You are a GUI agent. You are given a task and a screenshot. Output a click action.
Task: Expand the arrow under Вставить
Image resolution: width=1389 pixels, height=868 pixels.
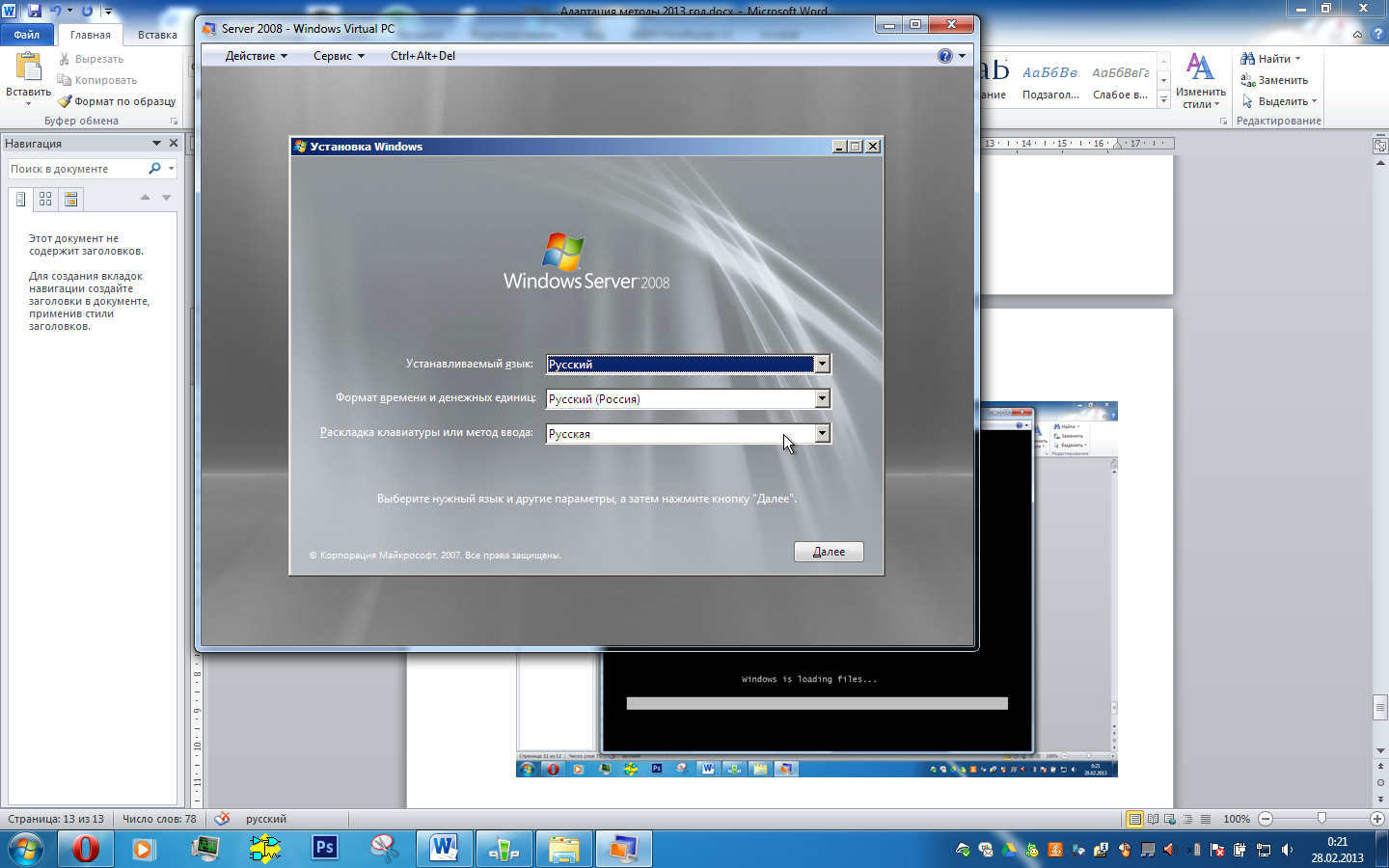29,103
